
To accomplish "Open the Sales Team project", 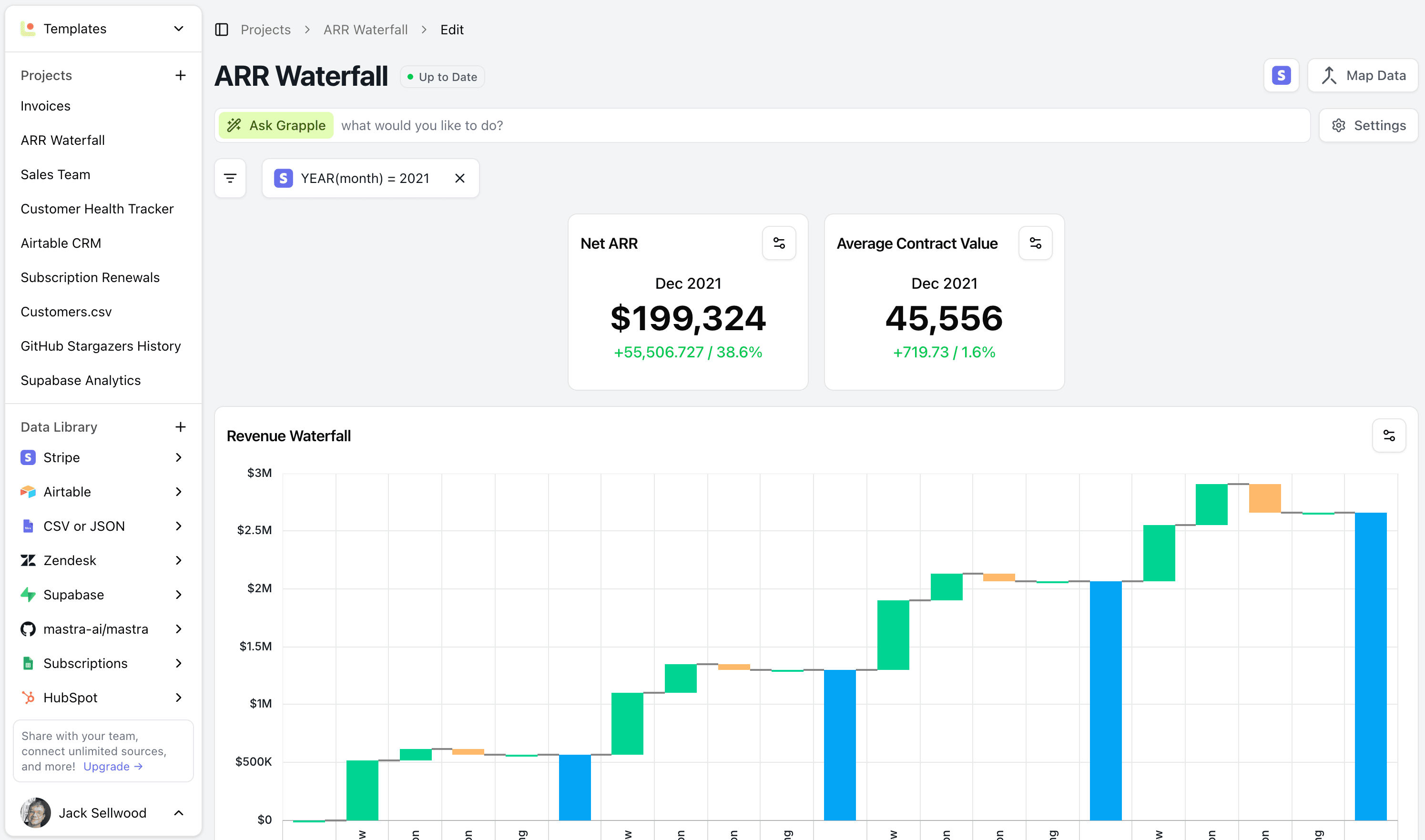I will 55,174.
